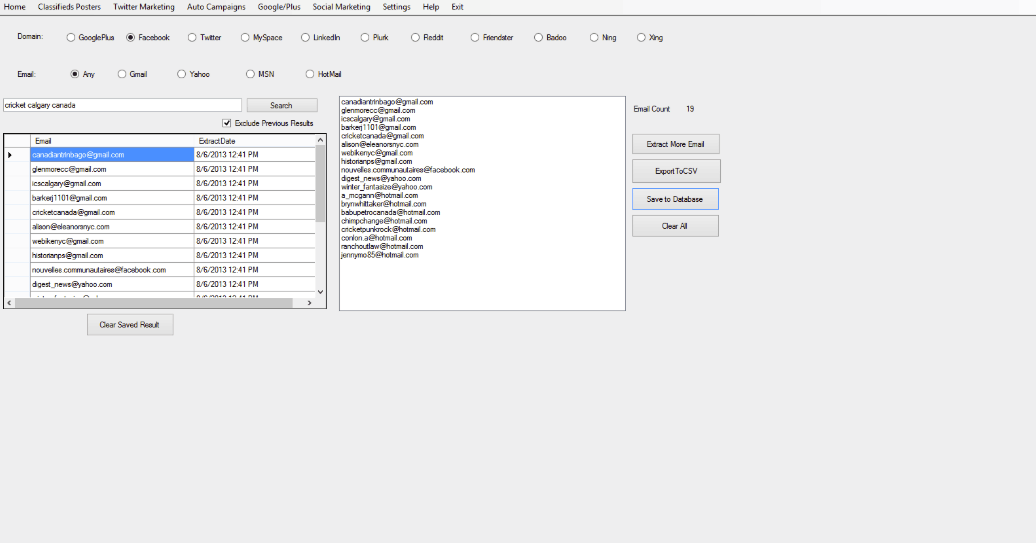The height and width of the screenshot is (543, 1036).
Task: Click the grid's vertical scroll down arrow
Action: click(x=321, y=291)
